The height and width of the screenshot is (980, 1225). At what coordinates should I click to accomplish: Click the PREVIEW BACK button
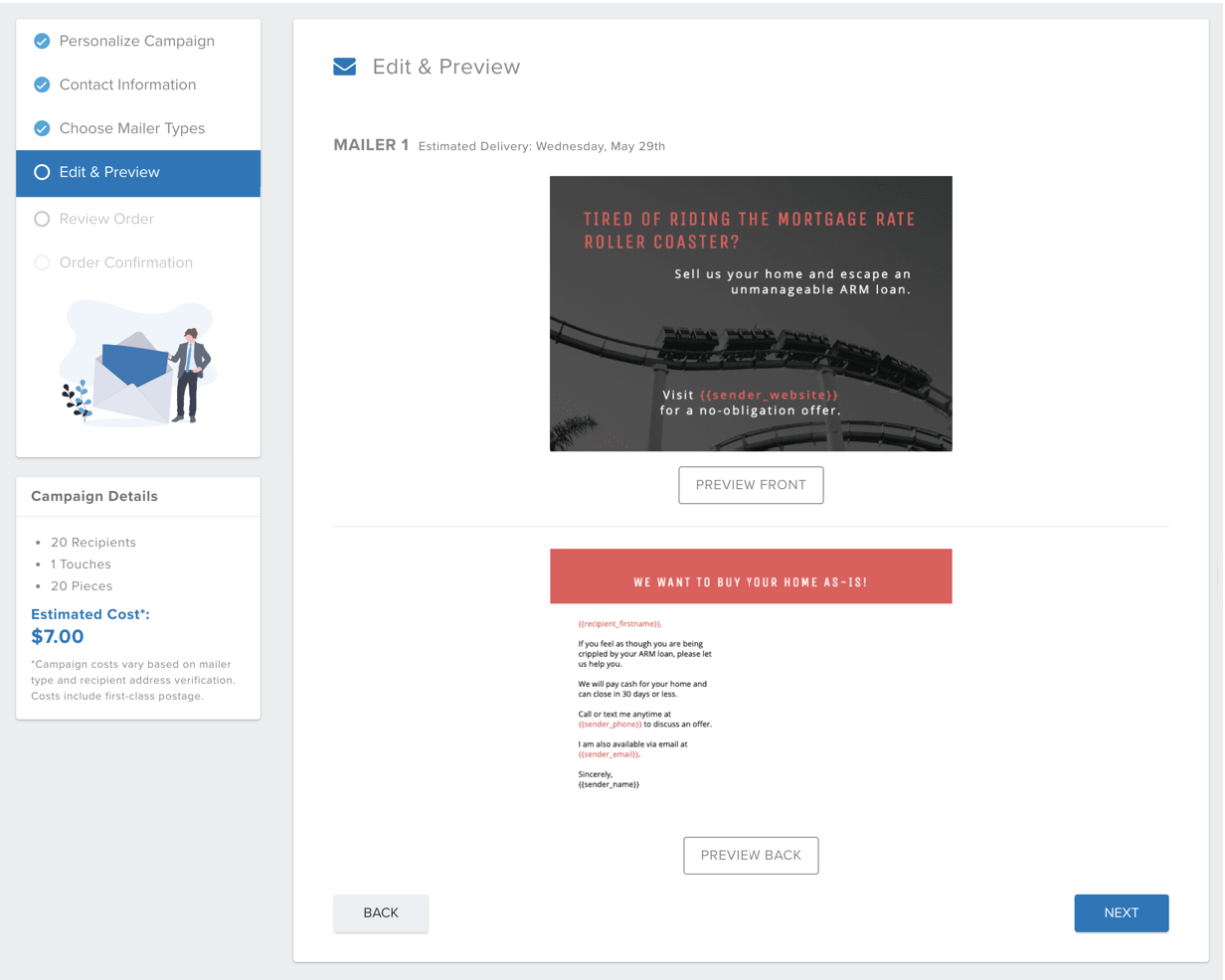tap(751, 856)
